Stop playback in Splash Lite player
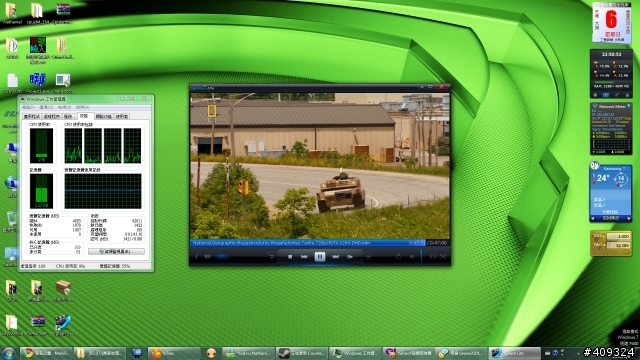 click(x=290, y=257)
